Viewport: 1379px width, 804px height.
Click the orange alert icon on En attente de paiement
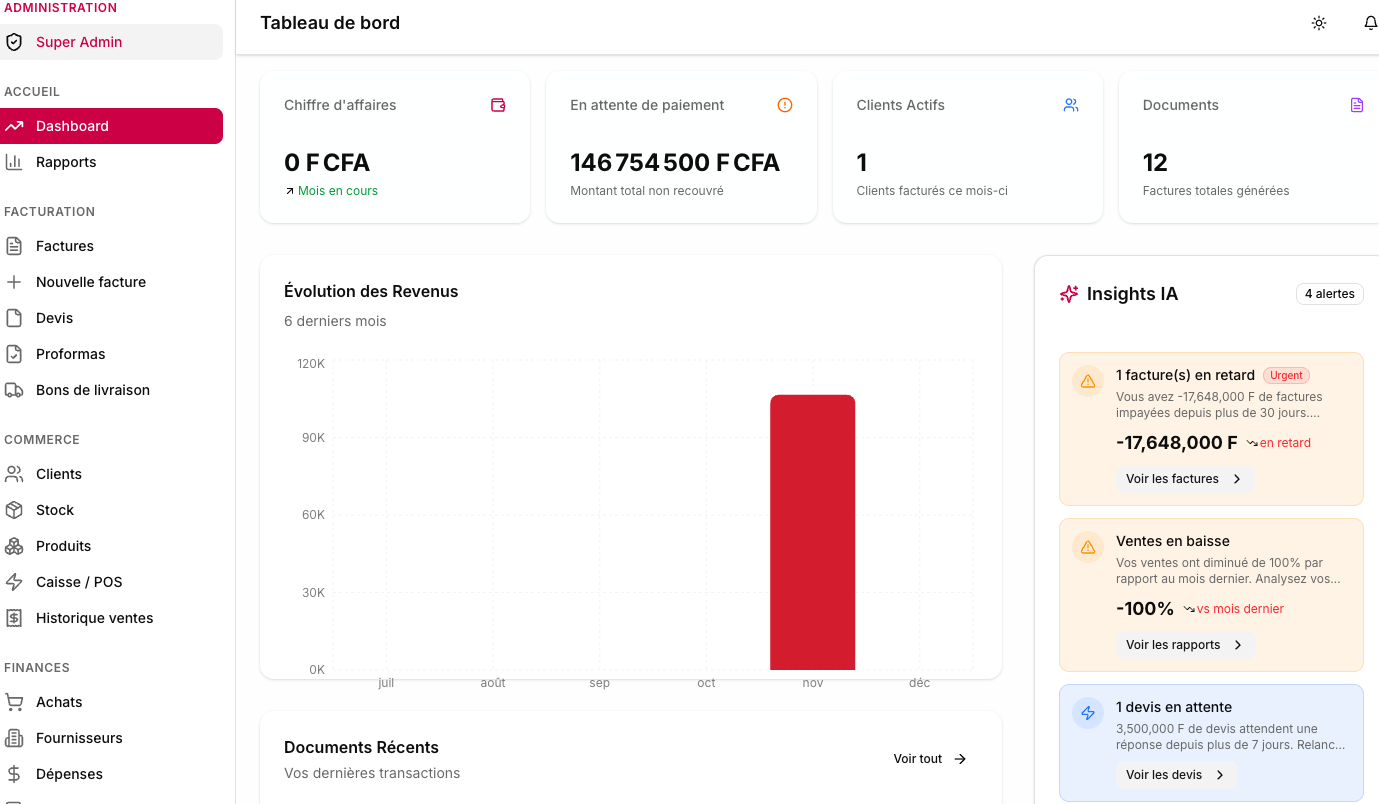[x=785, y=104]
